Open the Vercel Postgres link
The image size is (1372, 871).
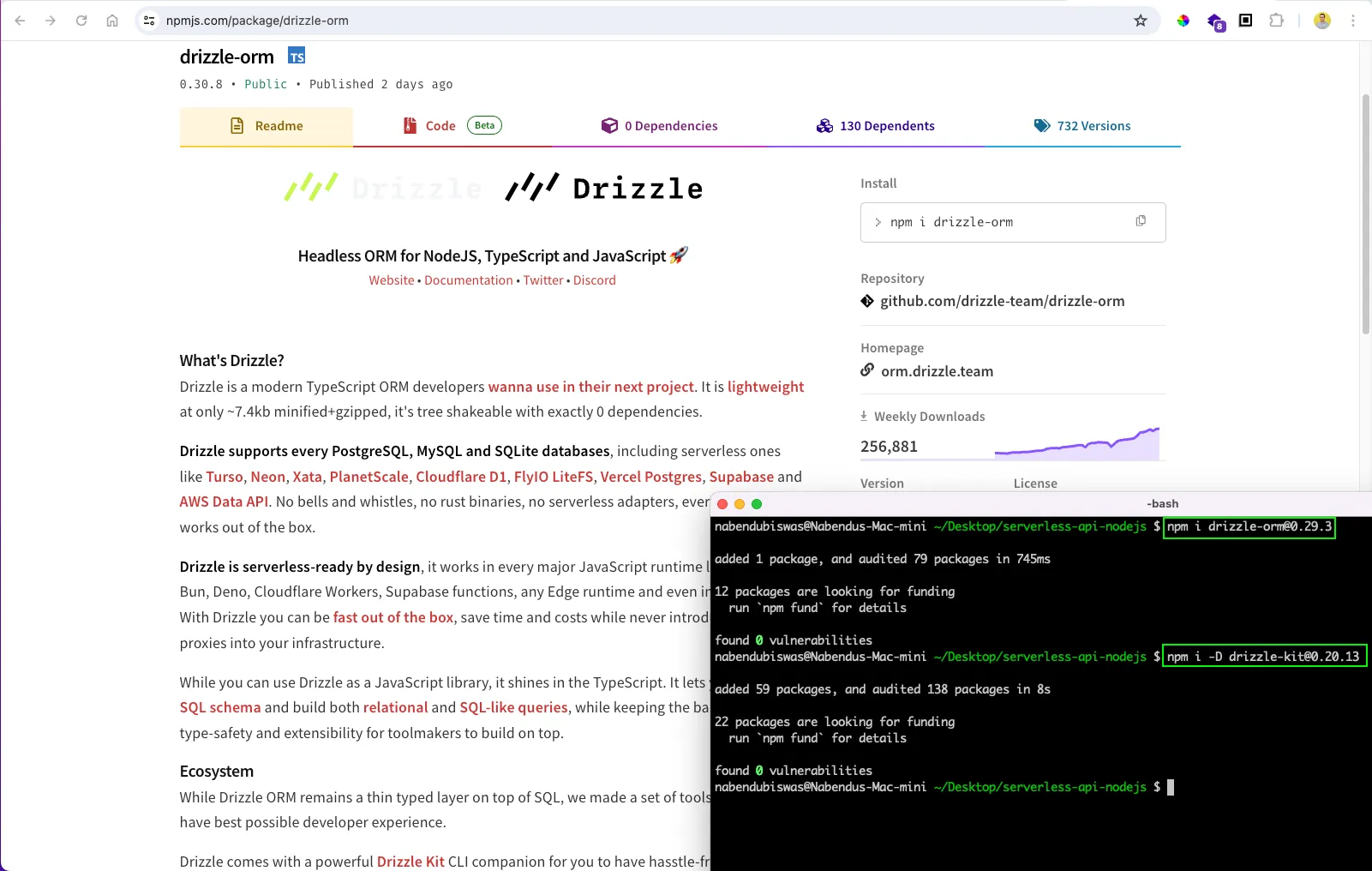pos(651,477)
